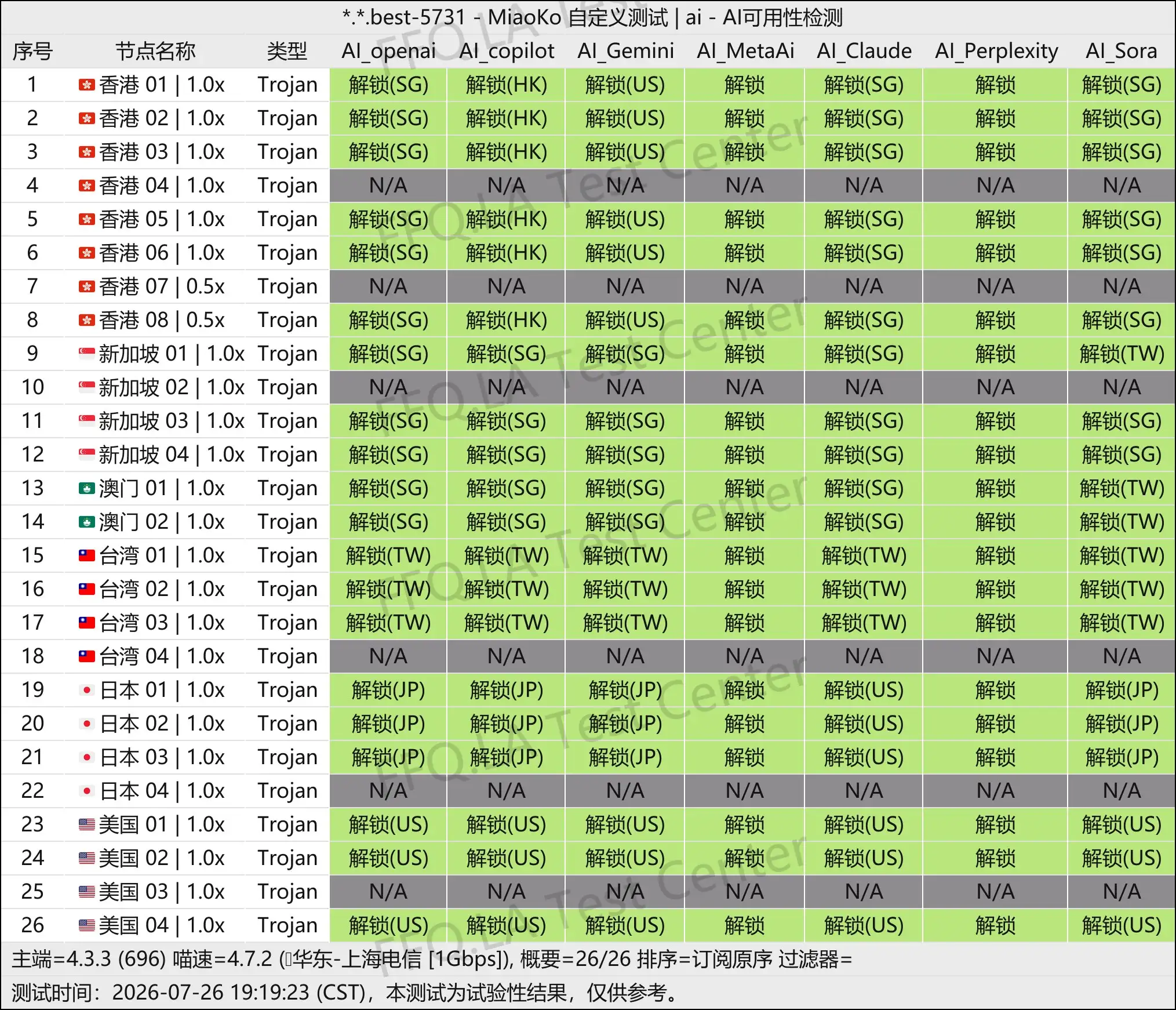This screenshot has width=1176, height=1010.
Task: Select the flag icon next to 澳门 02
Action: pyautogui.click(x=86, y=522)
